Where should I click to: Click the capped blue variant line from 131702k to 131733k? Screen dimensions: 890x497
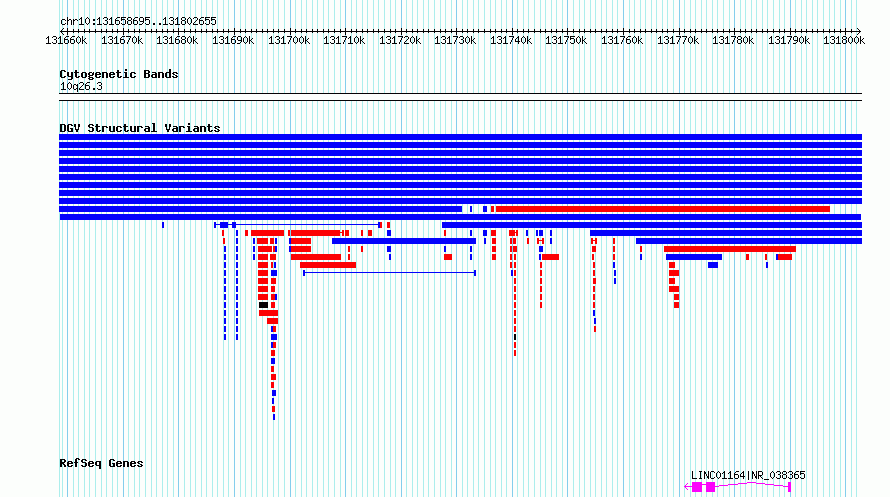(389, 273)
